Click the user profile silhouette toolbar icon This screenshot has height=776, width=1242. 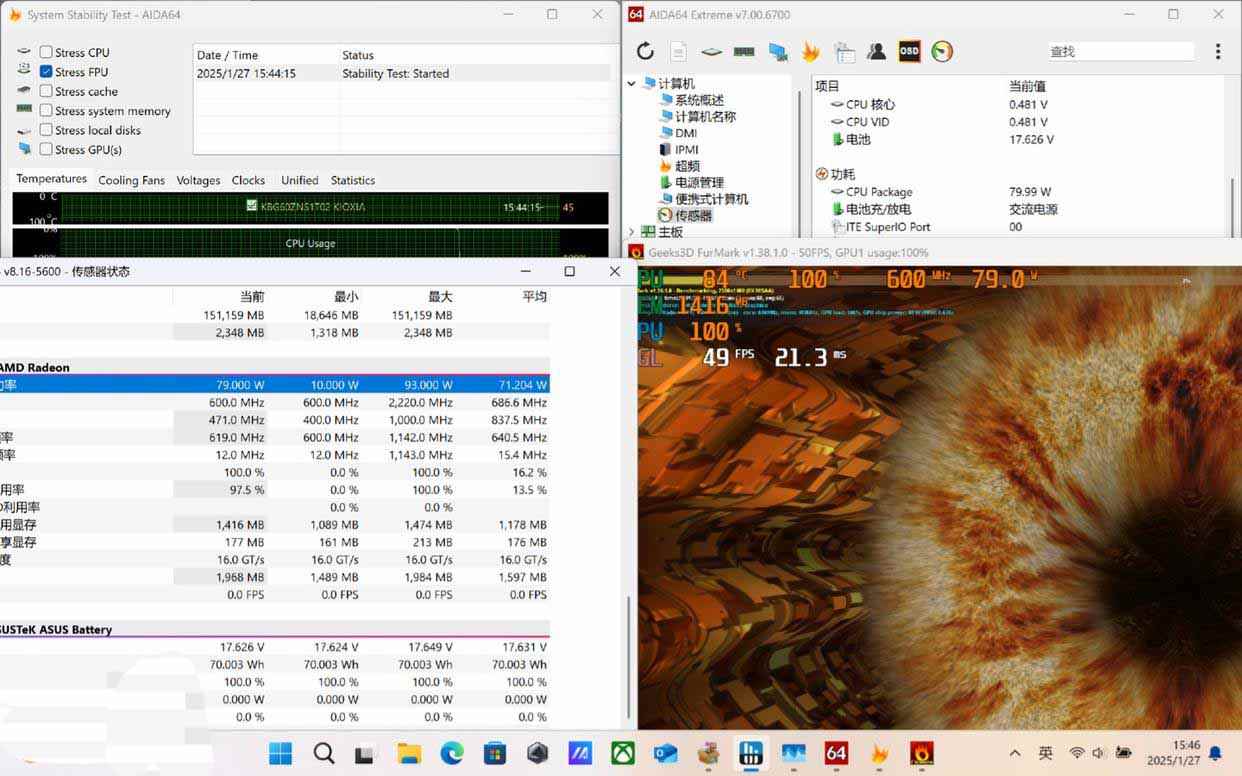876,52
